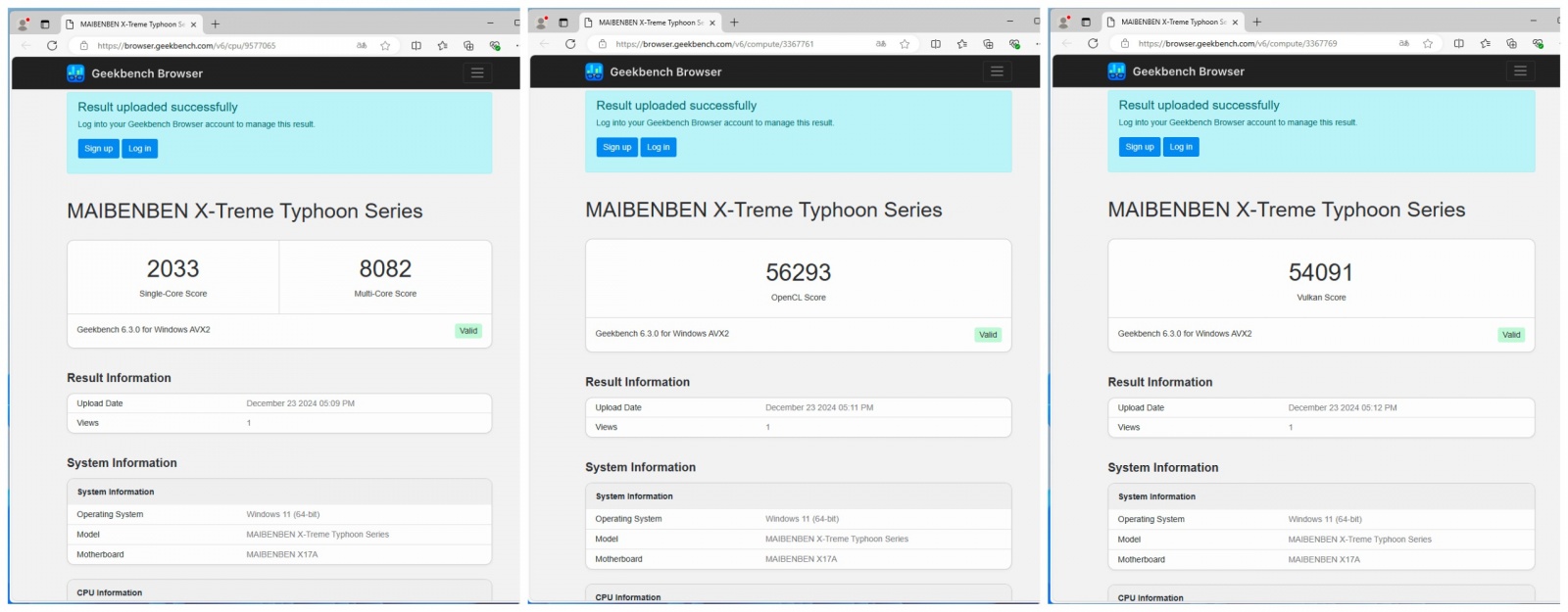The width and height of the screenshot is (1568, 612).
Task: Click the 54091 Vulkan score
Action: pyautogui.click(x=1321, y=272)
